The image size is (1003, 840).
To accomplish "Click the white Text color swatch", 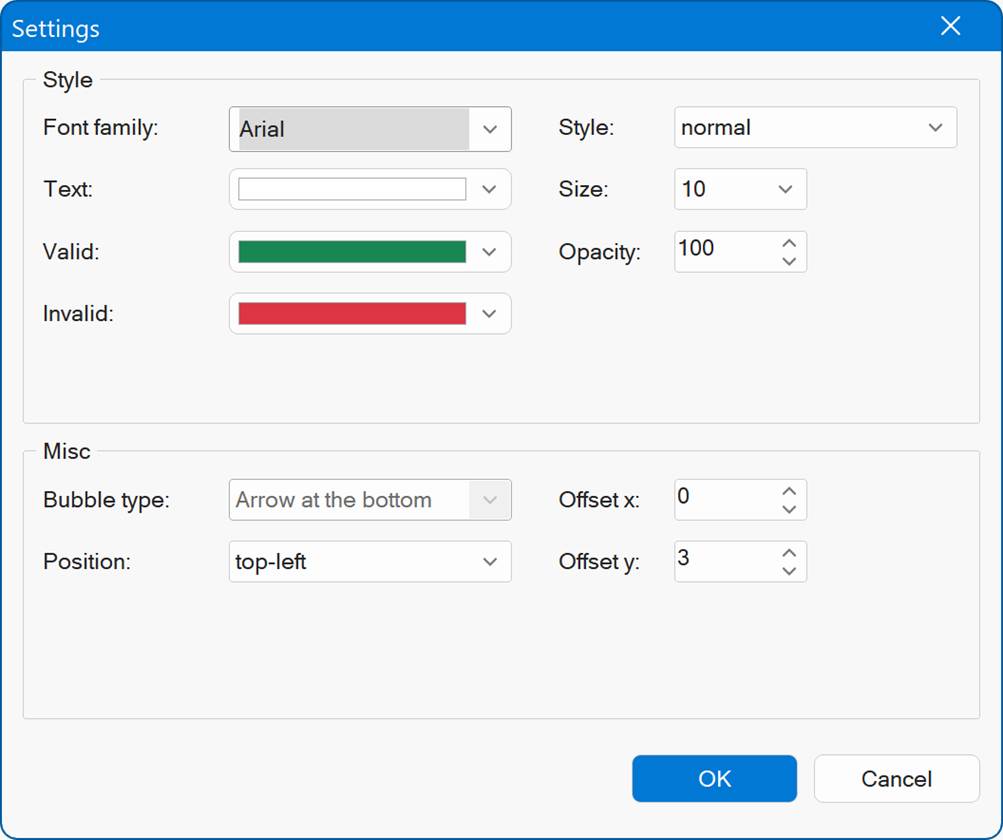I will click(352, 189).
